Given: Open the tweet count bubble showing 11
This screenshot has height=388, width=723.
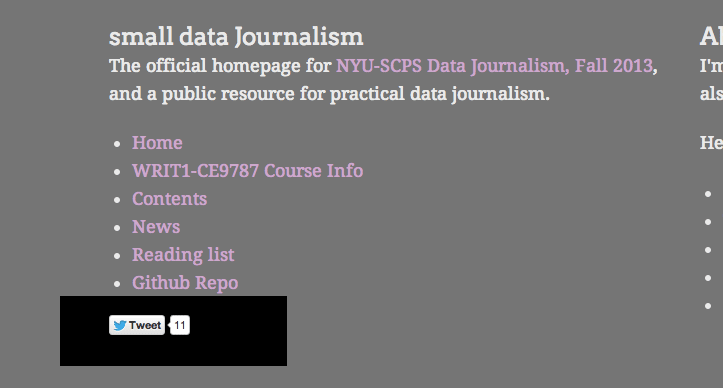Looking at the screenshot, I should [x=180, y=325].
